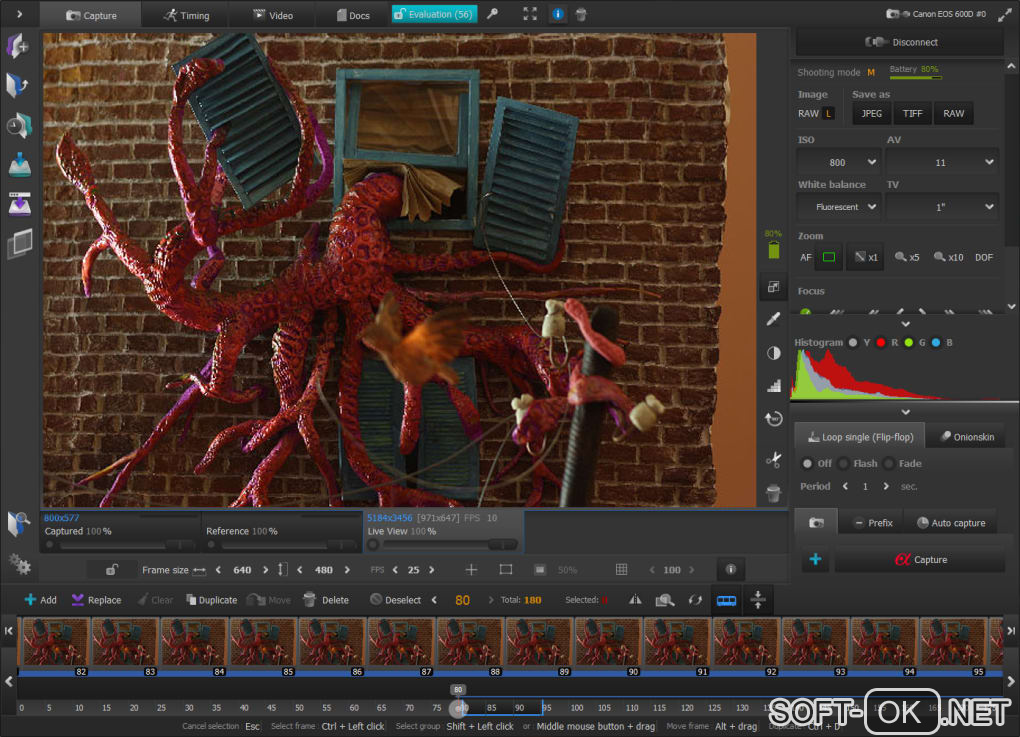Open the ISO 800 dropdown

(838, 162)
